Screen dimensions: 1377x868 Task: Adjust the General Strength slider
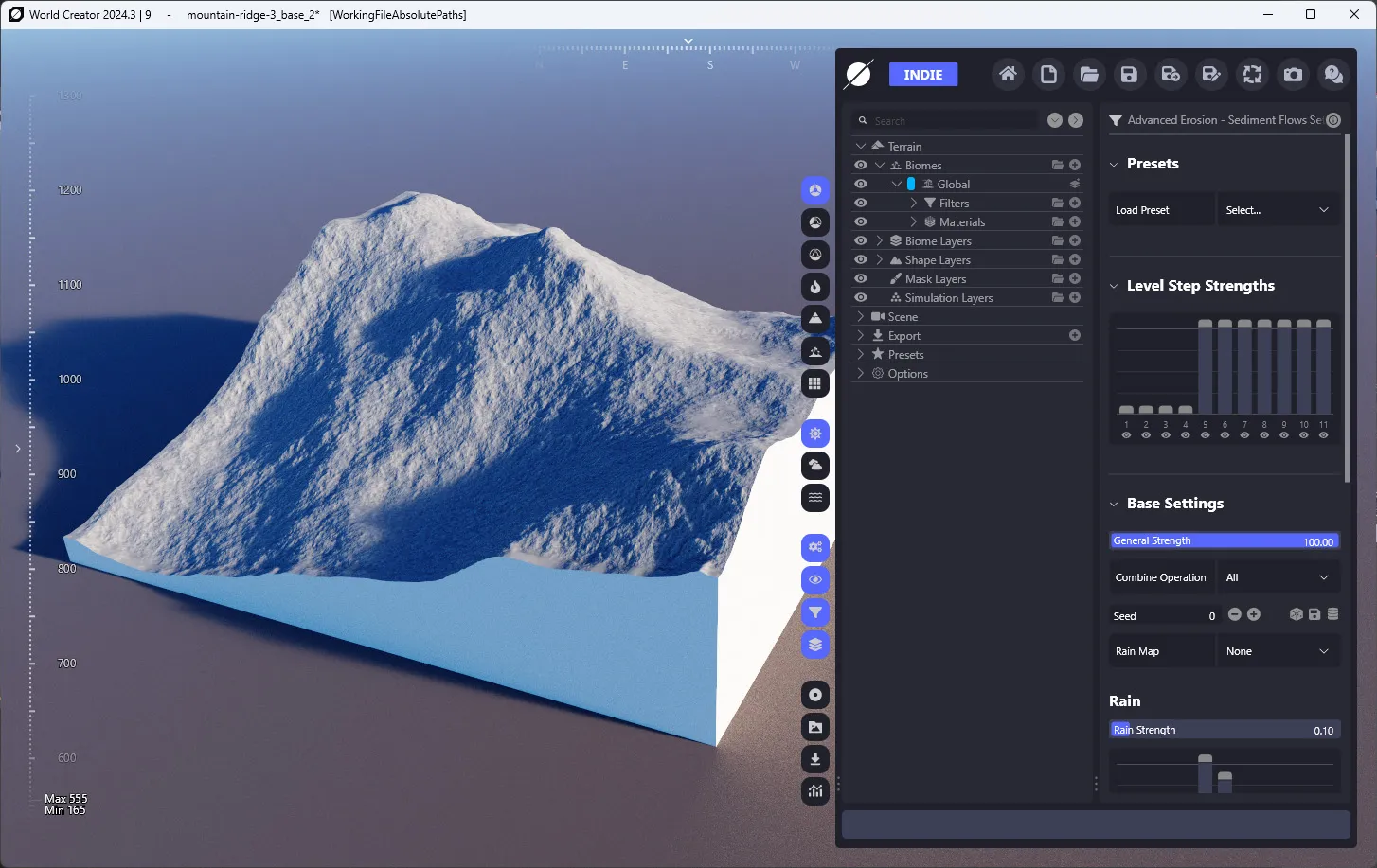[1225, 540]
